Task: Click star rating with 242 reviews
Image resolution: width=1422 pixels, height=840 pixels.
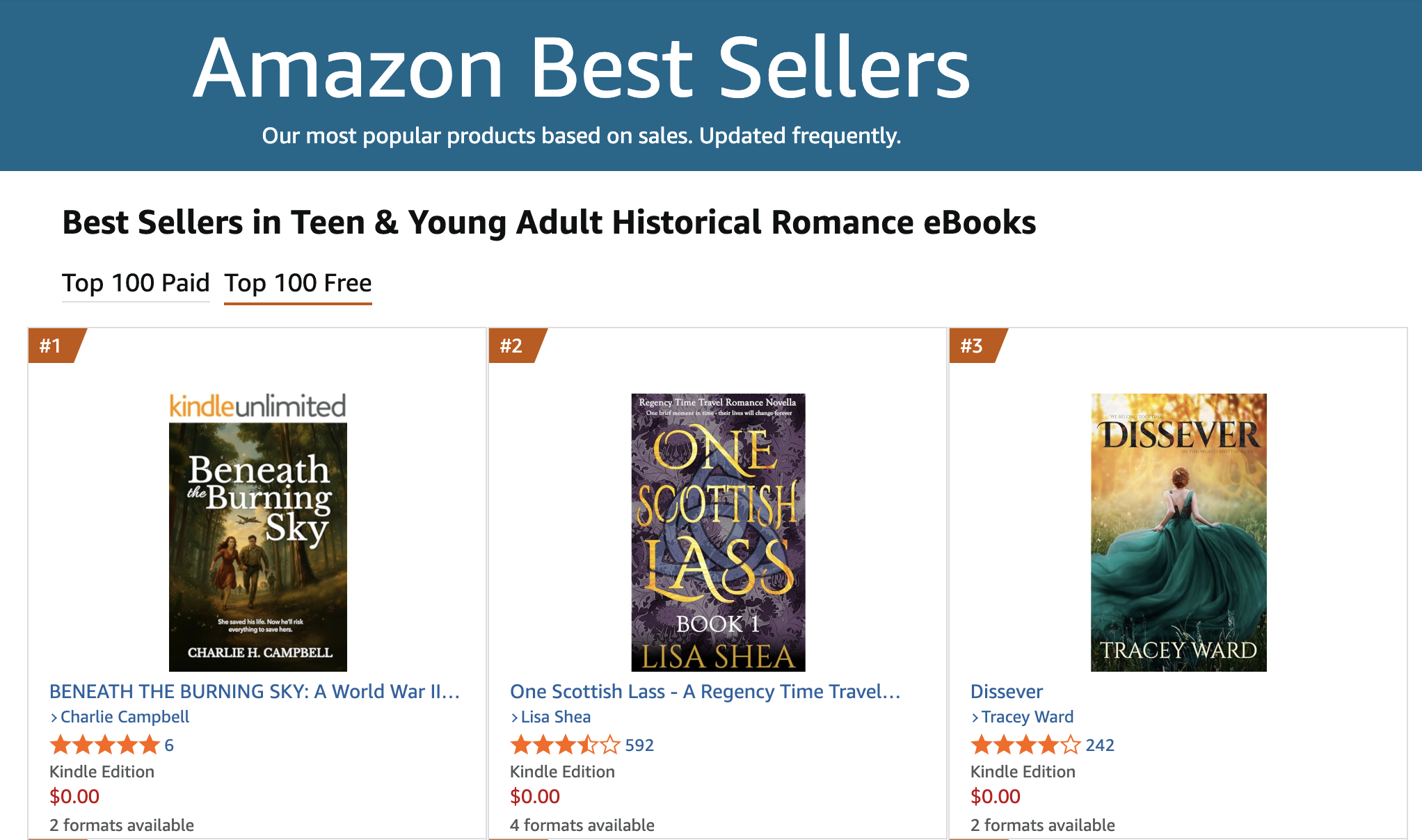Action: 1025,745
